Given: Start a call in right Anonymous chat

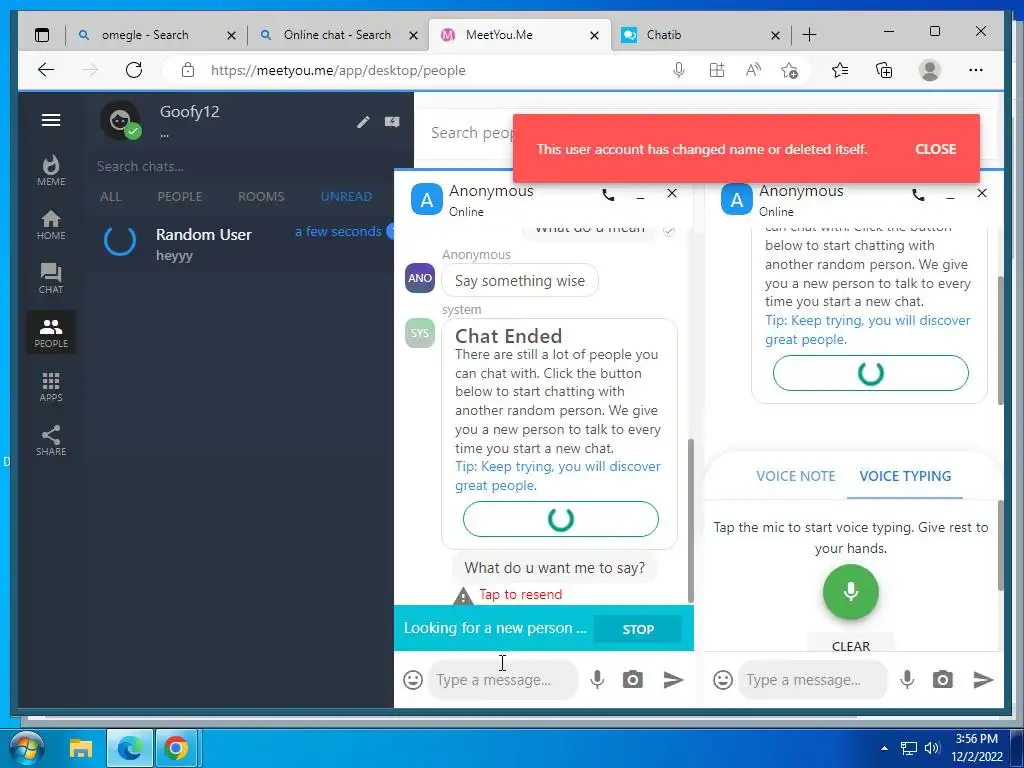Looking at the screenshot, I should click(x=918, y=194).
